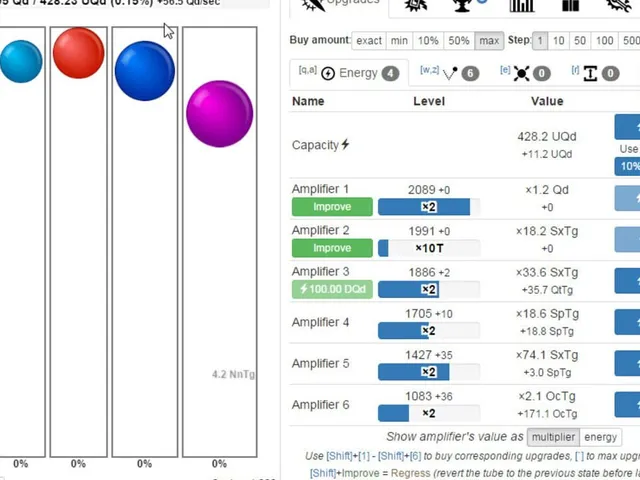Set buy amount to exact
This screenshot has height=480, width=640.
[369, 41]
